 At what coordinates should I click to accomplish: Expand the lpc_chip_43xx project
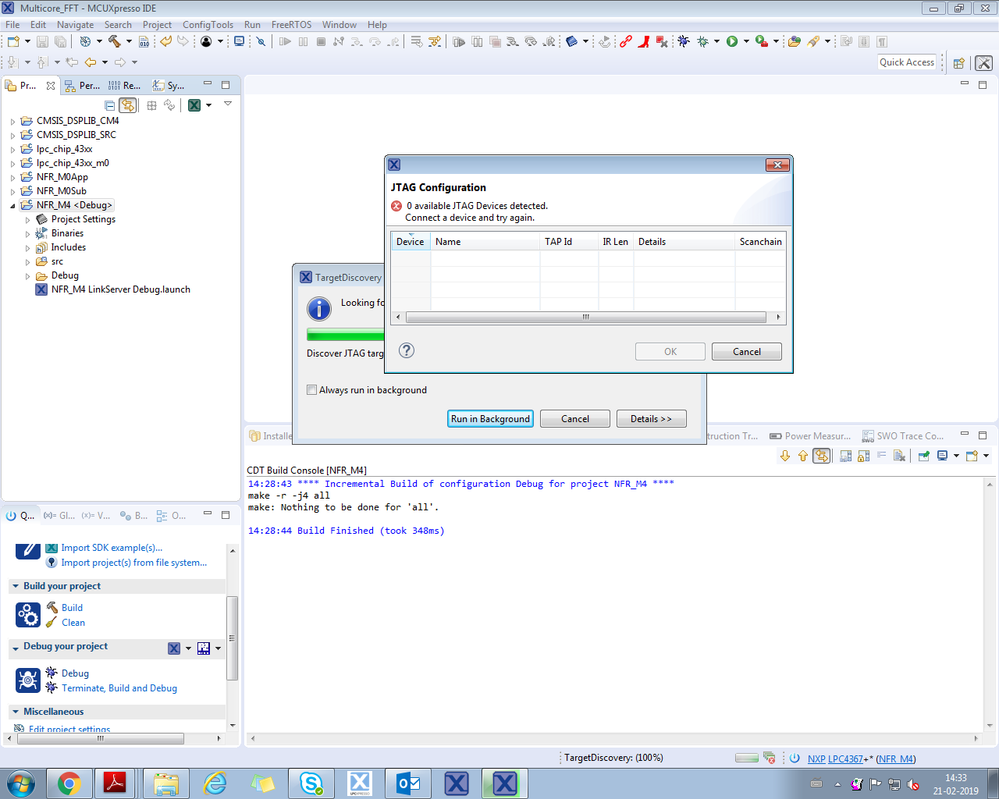pyautogui.click(x=12, y=149)
